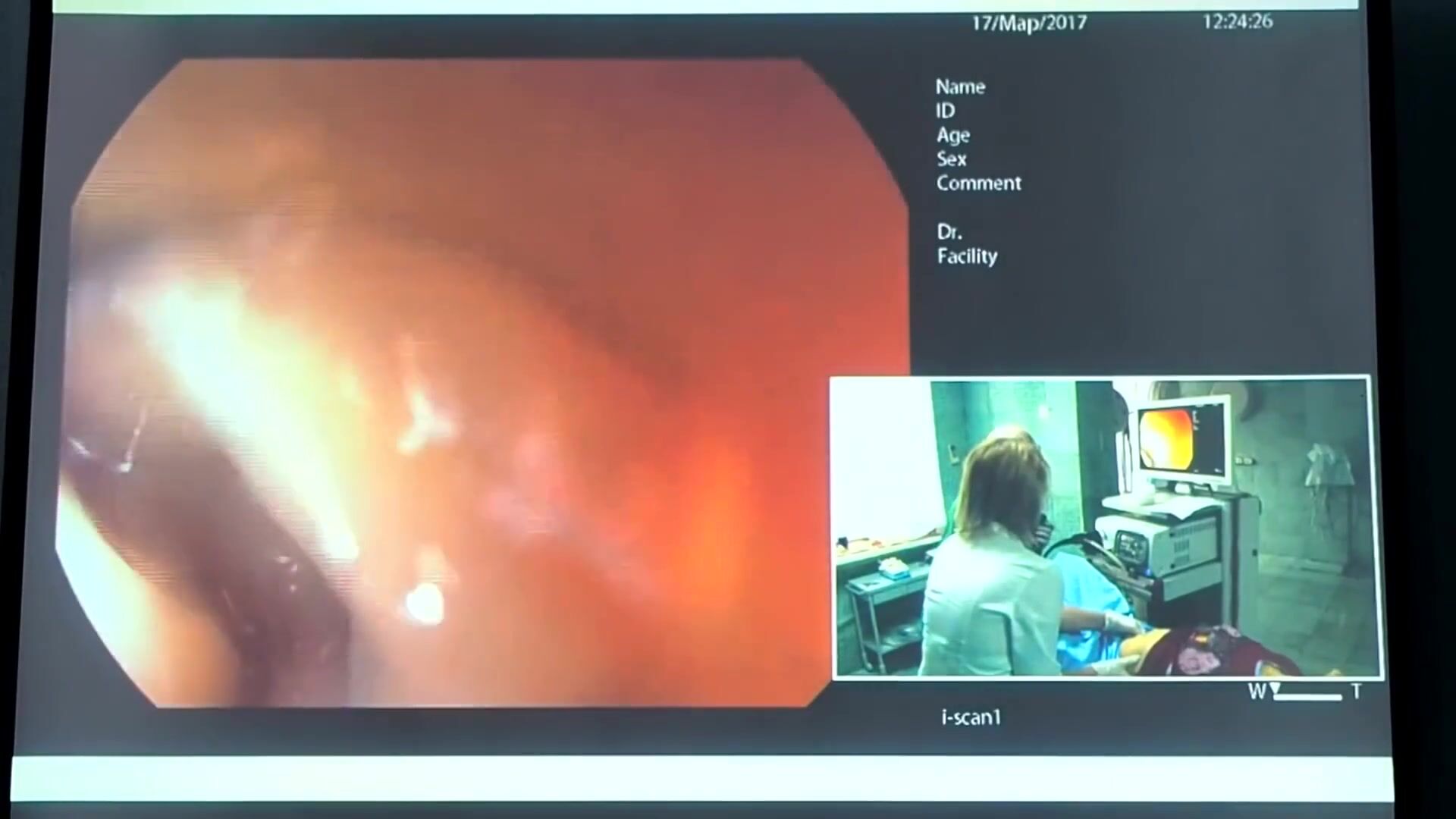The image size is (1456, 819).
Task: Select the ID patient field
Action: pyautogui.click(x=945, y=111)
